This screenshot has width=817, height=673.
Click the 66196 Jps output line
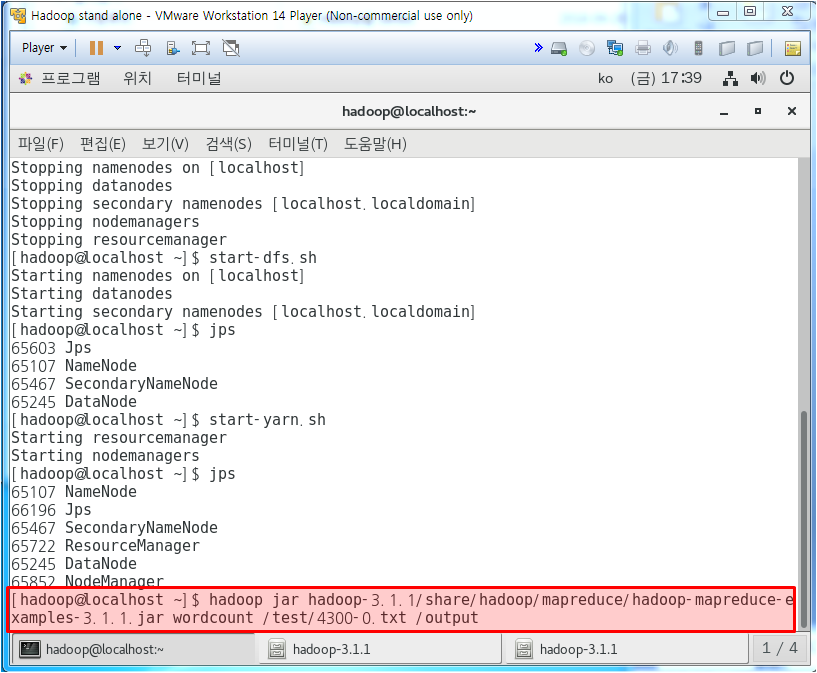51,510
